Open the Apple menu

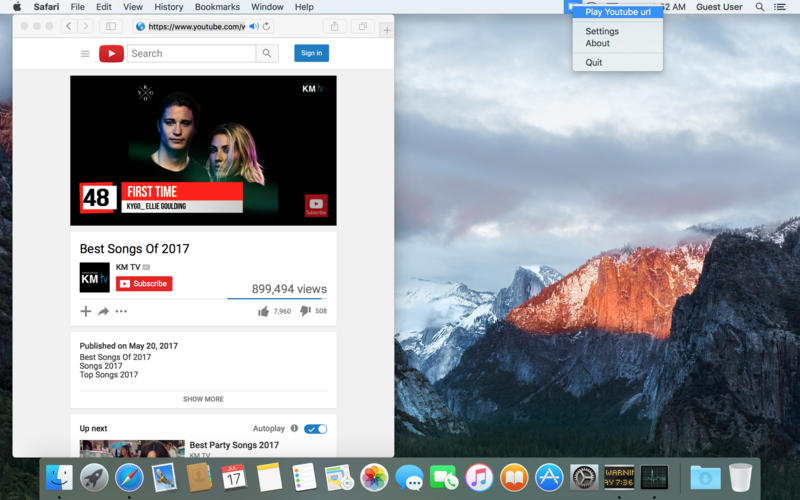(17, 7)
